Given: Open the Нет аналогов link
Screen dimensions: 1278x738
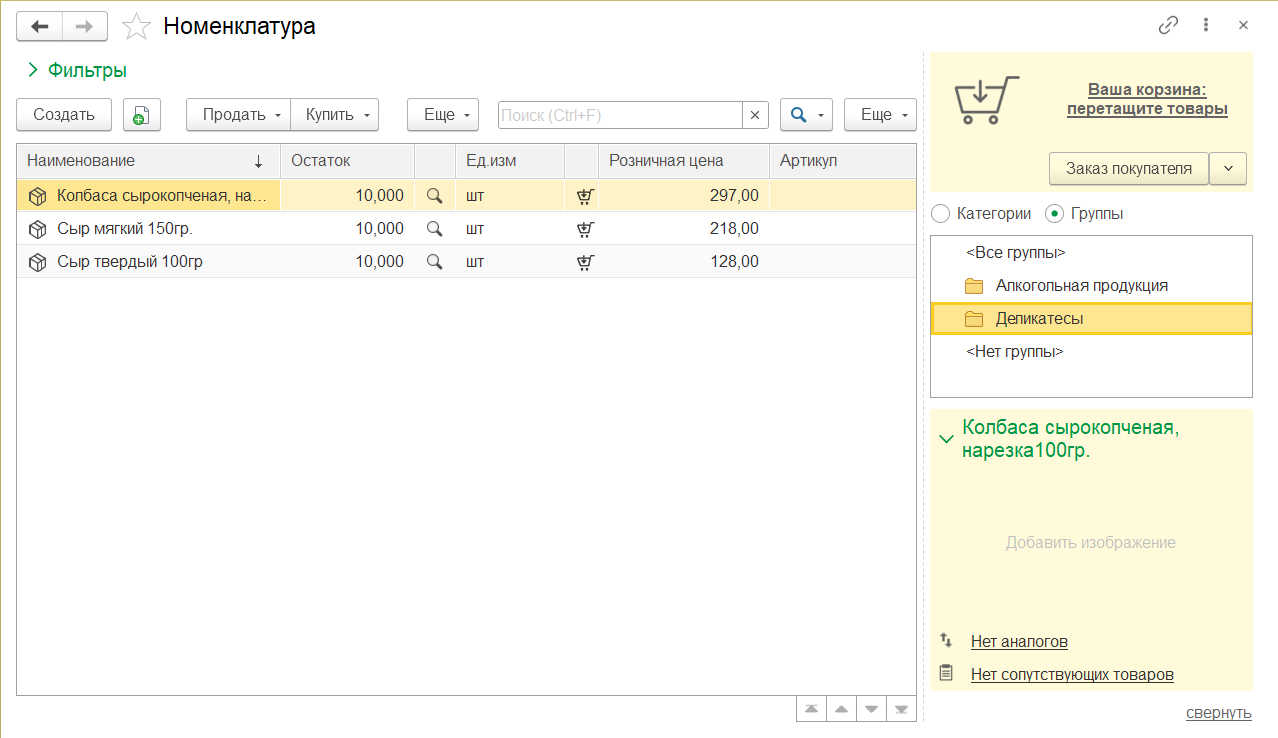Looking at the screenshot, I should 1019,641.
